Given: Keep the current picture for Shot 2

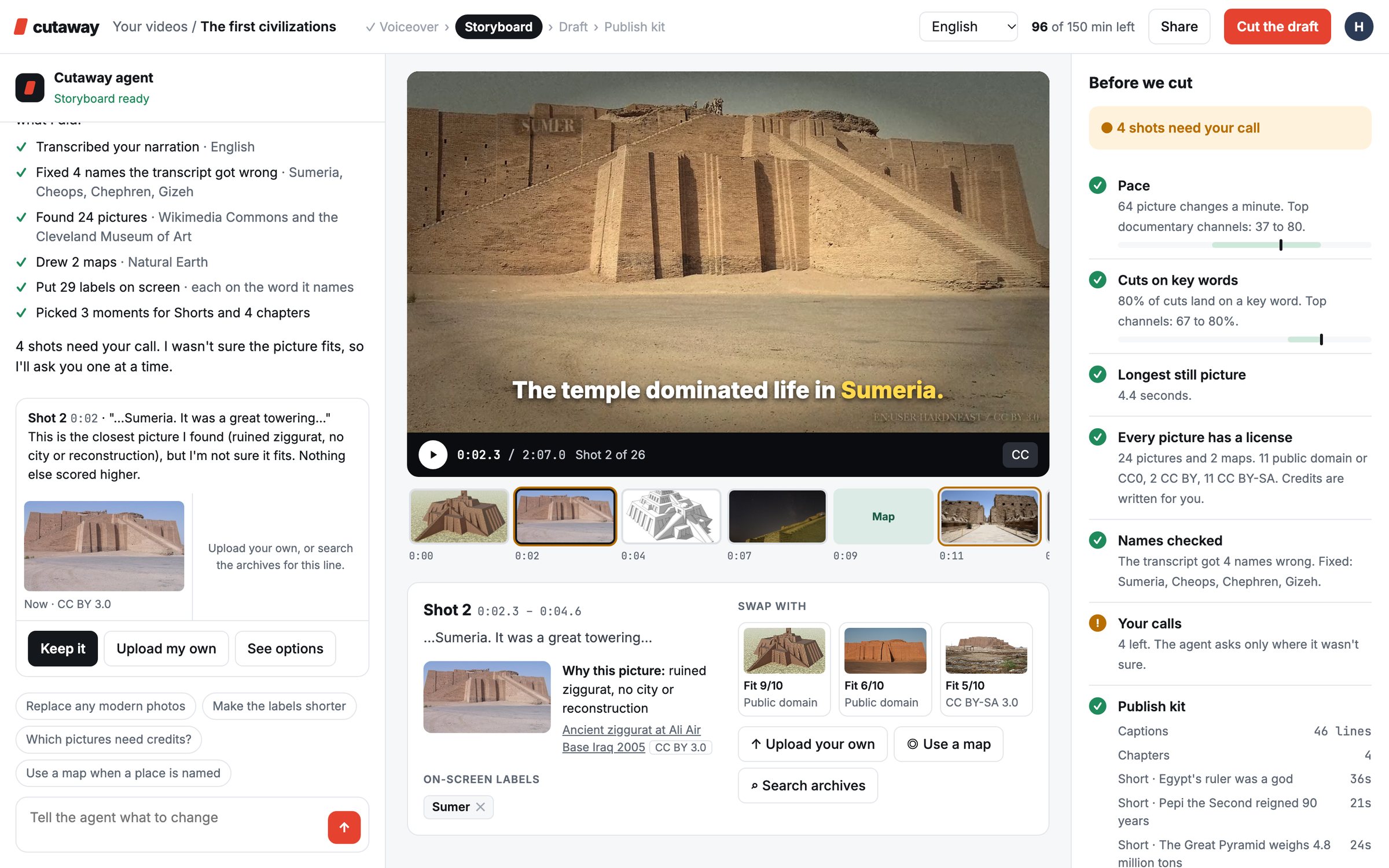Looking at the screenshot, I should 63,648.
